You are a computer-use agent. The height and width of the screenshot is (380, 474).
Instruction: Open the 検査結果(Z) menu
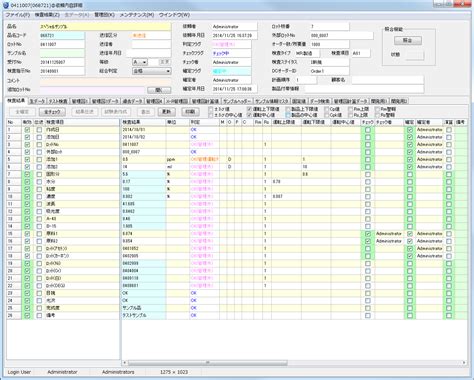coord(47,15)
